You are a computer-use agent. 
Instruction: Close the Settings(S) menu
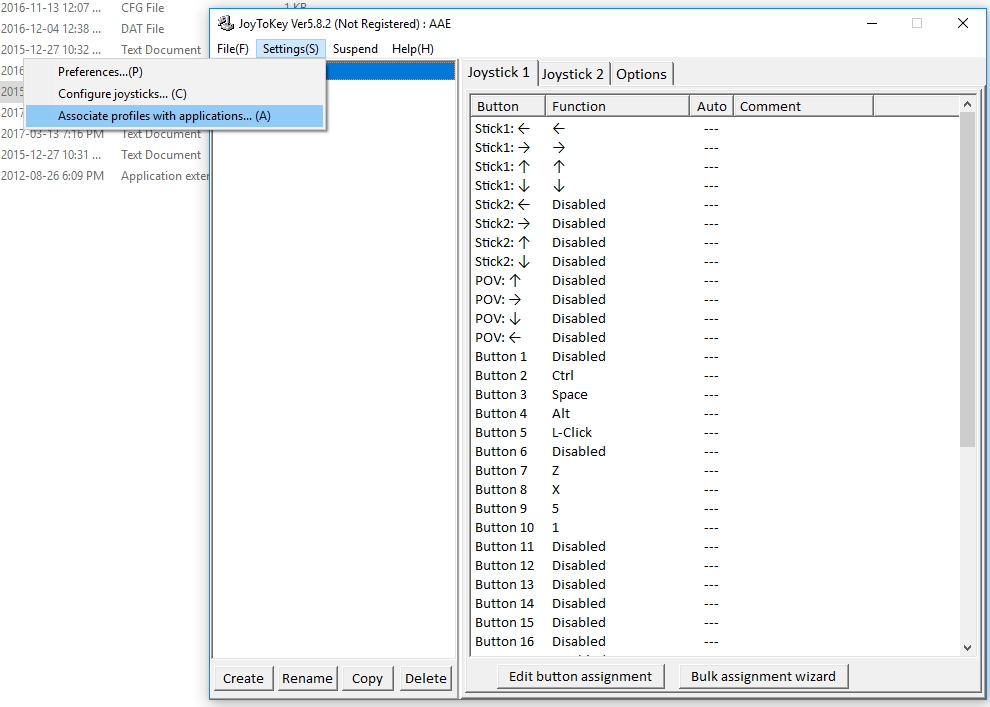tap(290, 49)
